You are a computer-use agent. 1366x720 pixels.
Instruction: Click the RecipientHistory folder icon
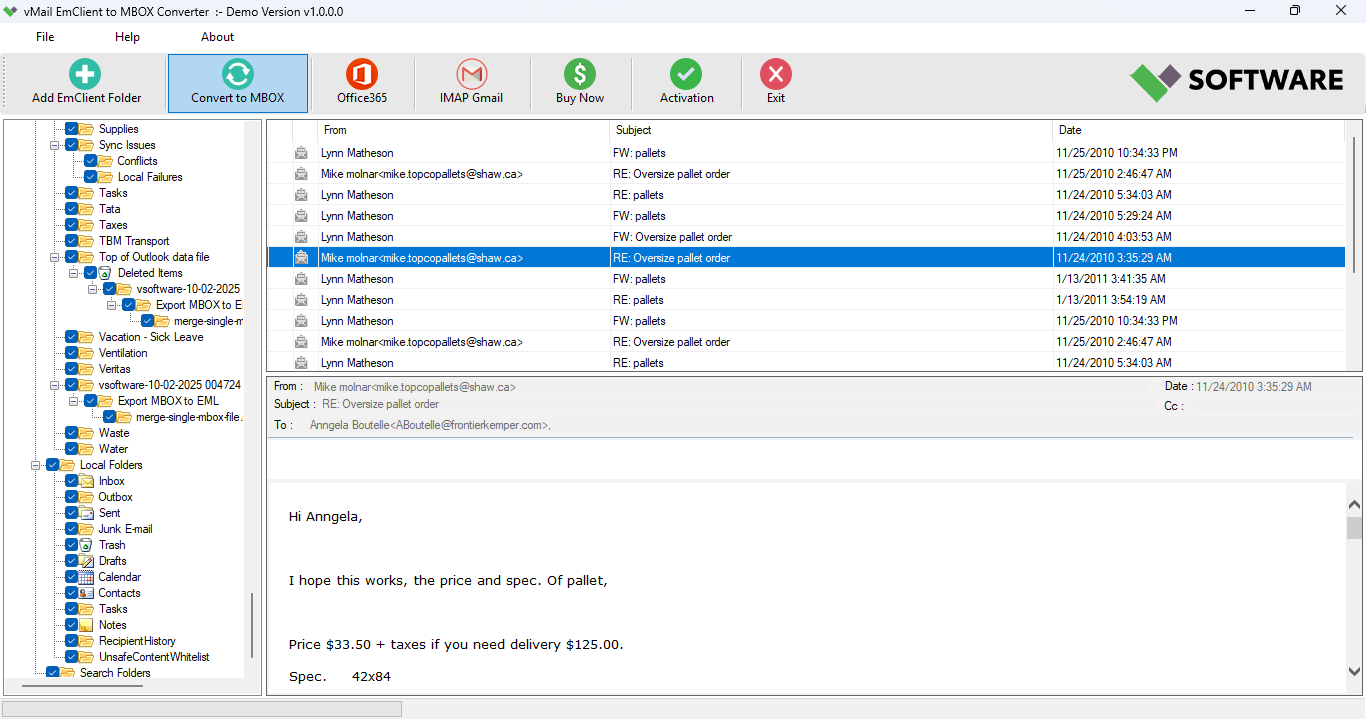[x=87, y=641]
